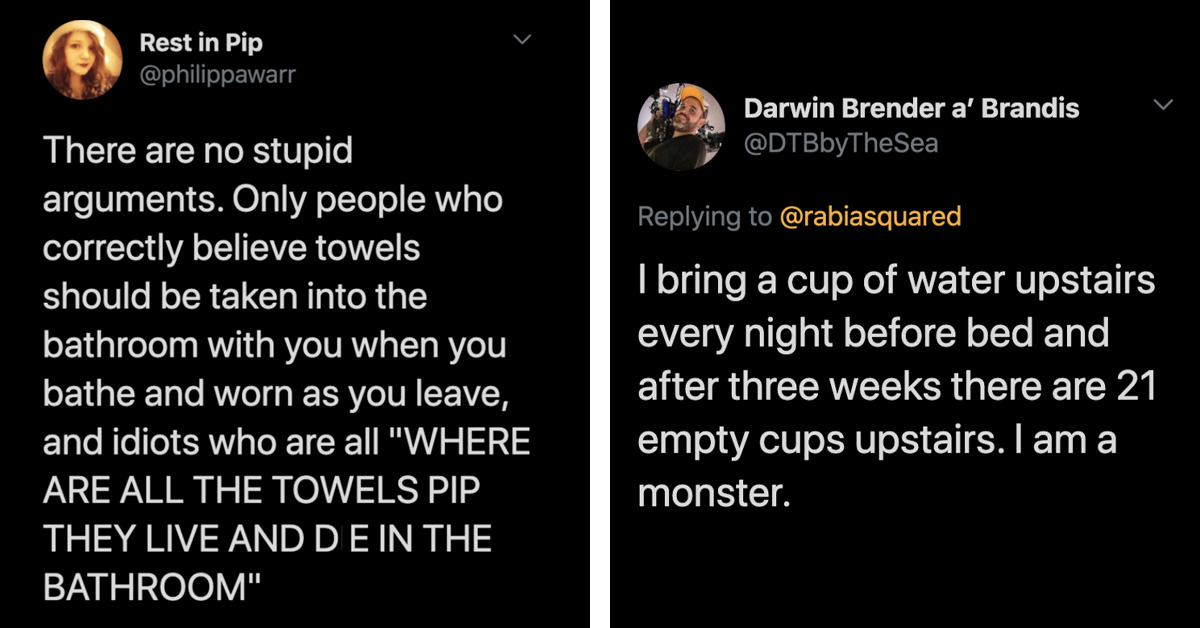Click the line "every night before bed and"
Viewport: 1200px width, 628px height.
pos(873,333)
